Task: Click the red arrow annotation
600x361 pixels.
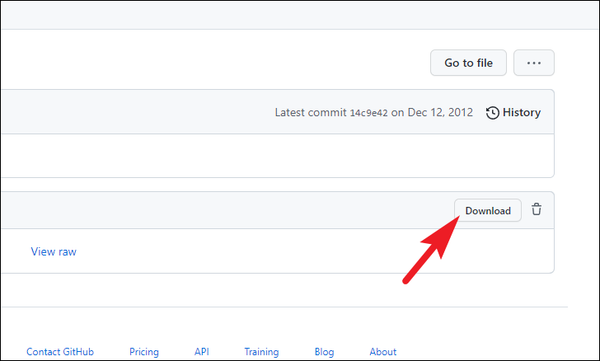Action: (x=431, y=250)
